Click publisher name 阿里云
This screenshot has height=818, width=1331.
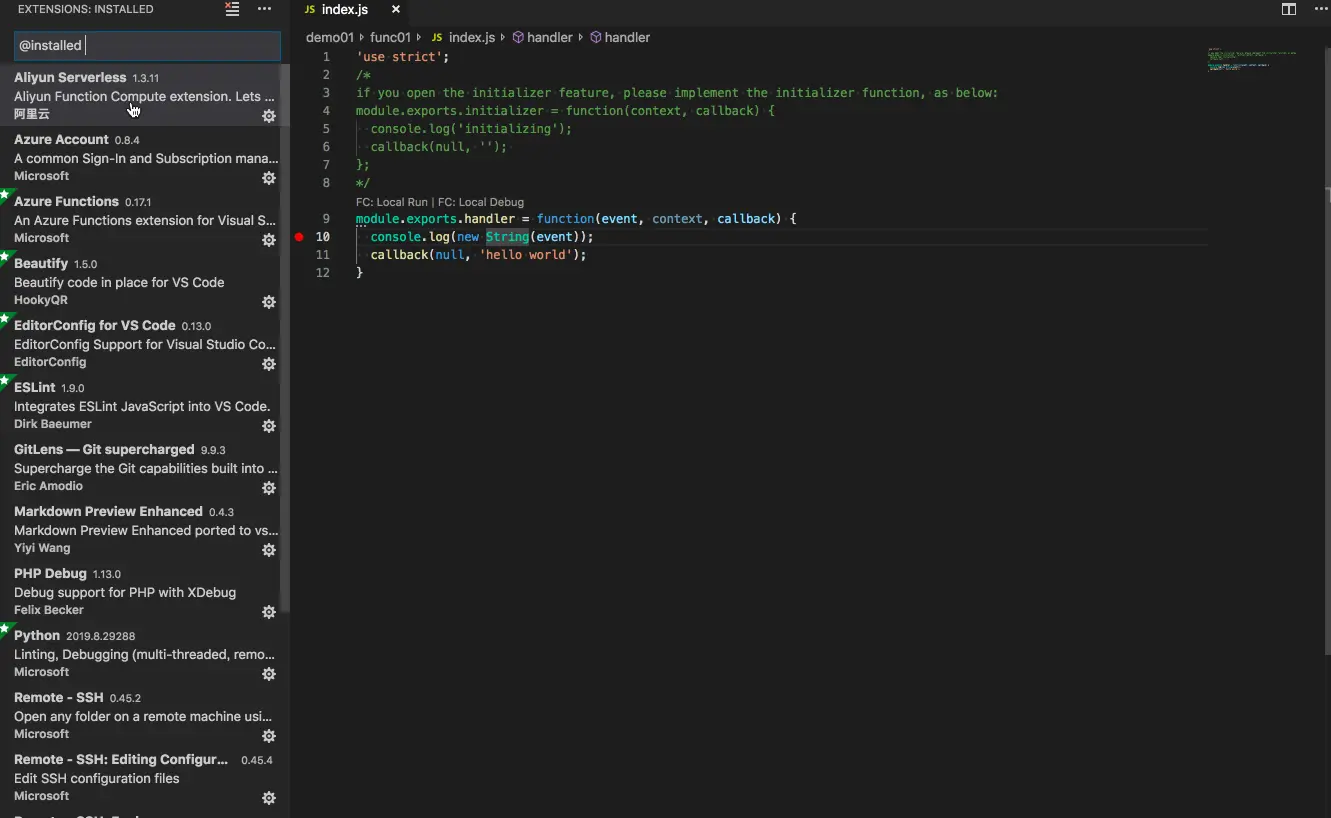click(32, 114)
